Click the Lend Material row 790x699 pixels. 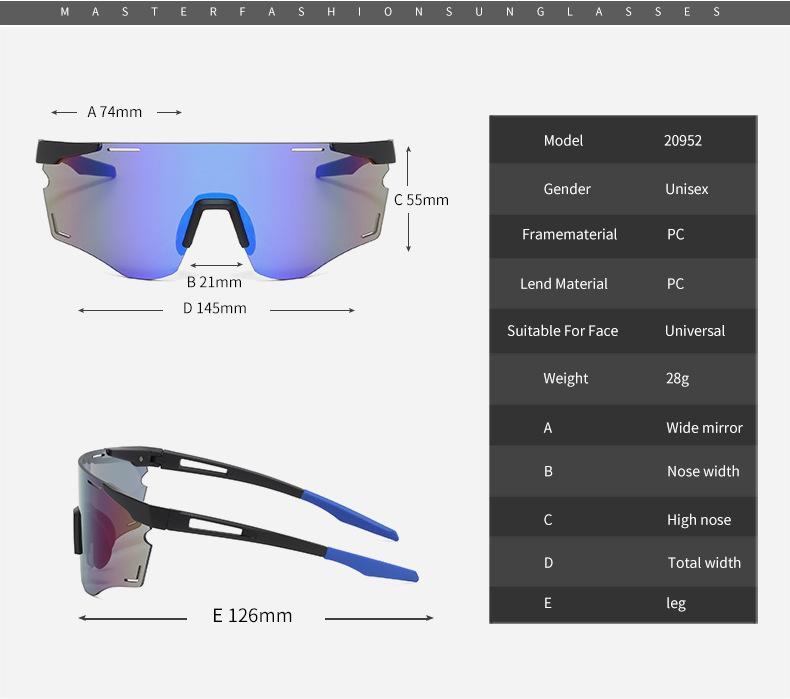pos(623,284)
